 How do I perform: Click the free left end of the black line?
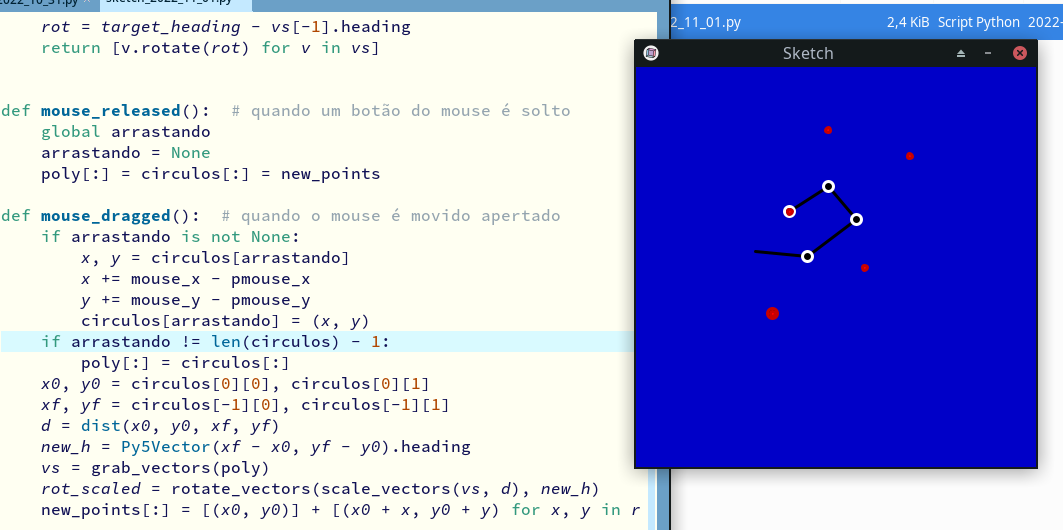[756, 251]
